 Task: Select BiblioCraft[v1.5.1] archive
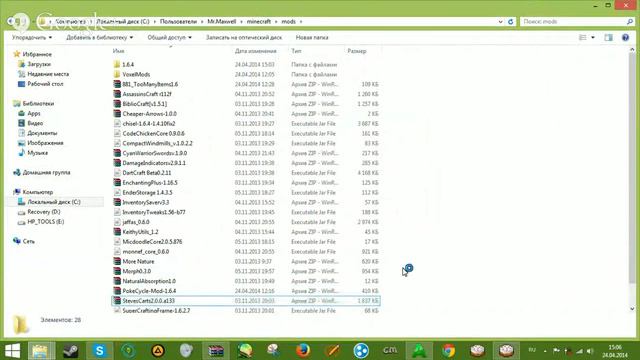coord(144,104)
